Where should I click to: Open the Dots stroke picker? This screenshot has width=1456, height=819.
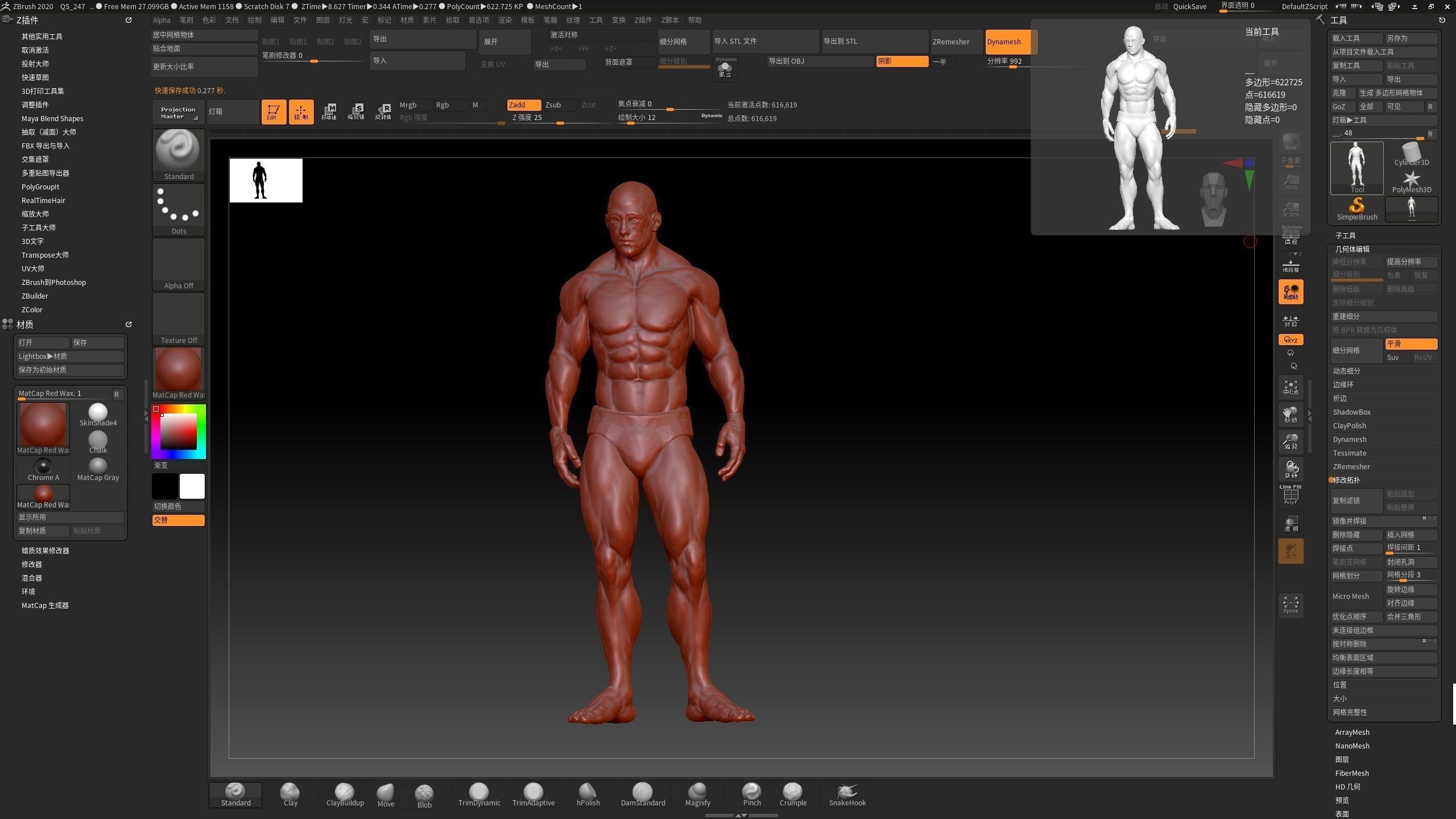click(179, 209)
